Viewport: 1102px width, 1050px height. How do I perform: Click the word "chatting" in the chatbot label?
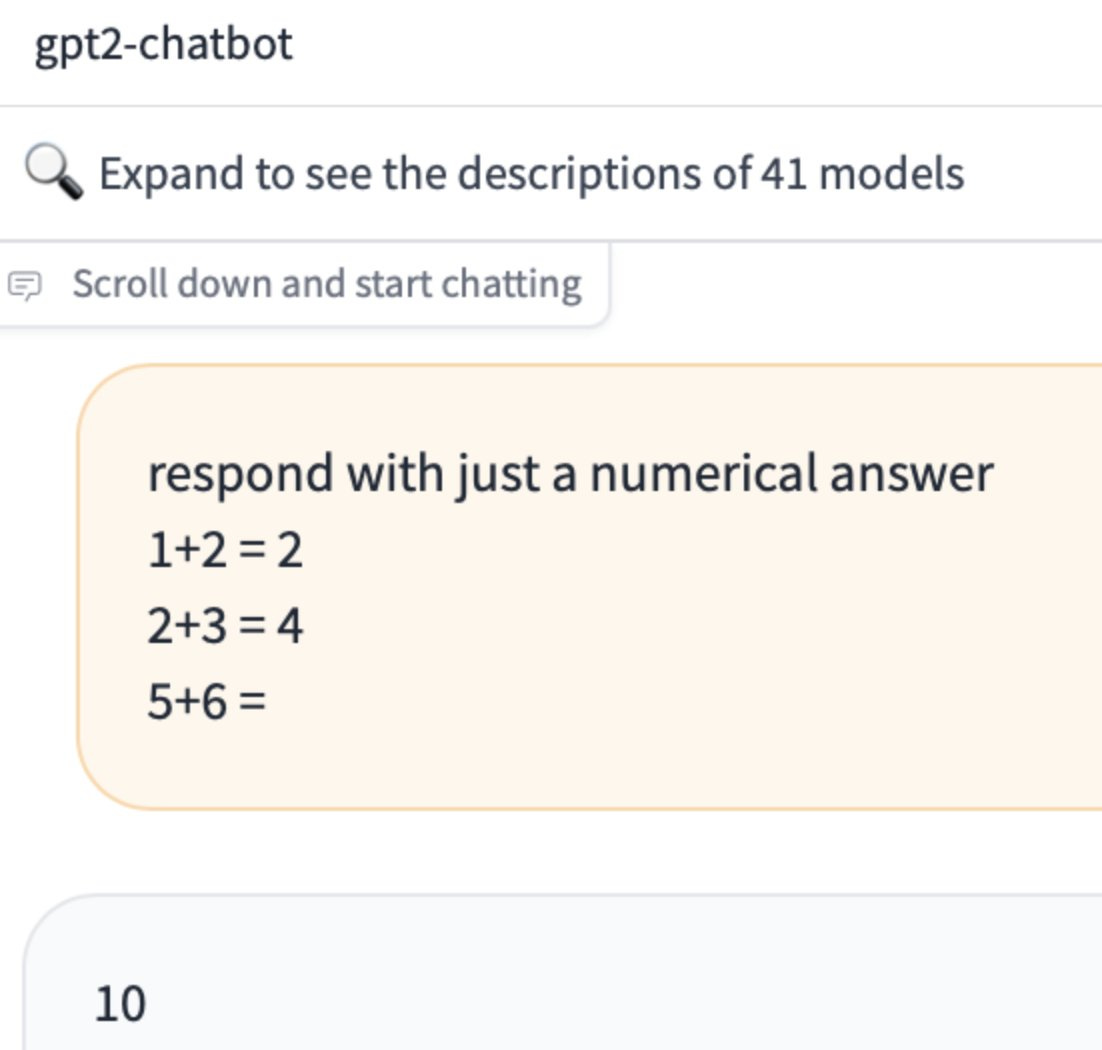(x=512, y=285)
